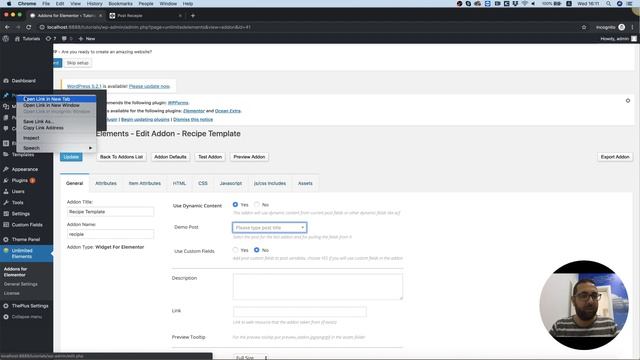This screenshot has width=640, height=360.
Task: Expand the Speech submenu arrow
Action: click(90, 148)
